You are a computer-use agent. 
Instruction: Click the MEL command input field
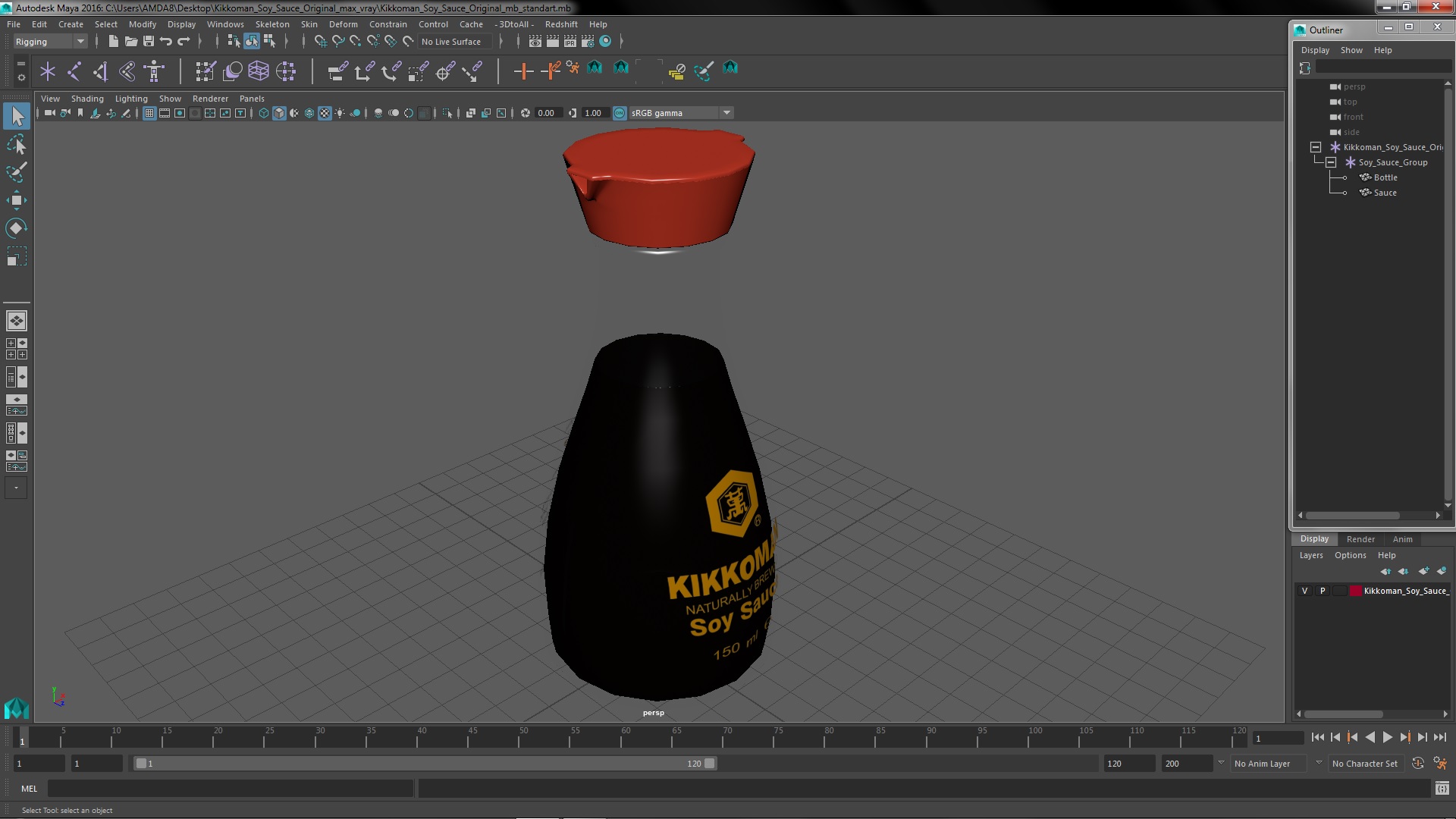click(231, 789)
